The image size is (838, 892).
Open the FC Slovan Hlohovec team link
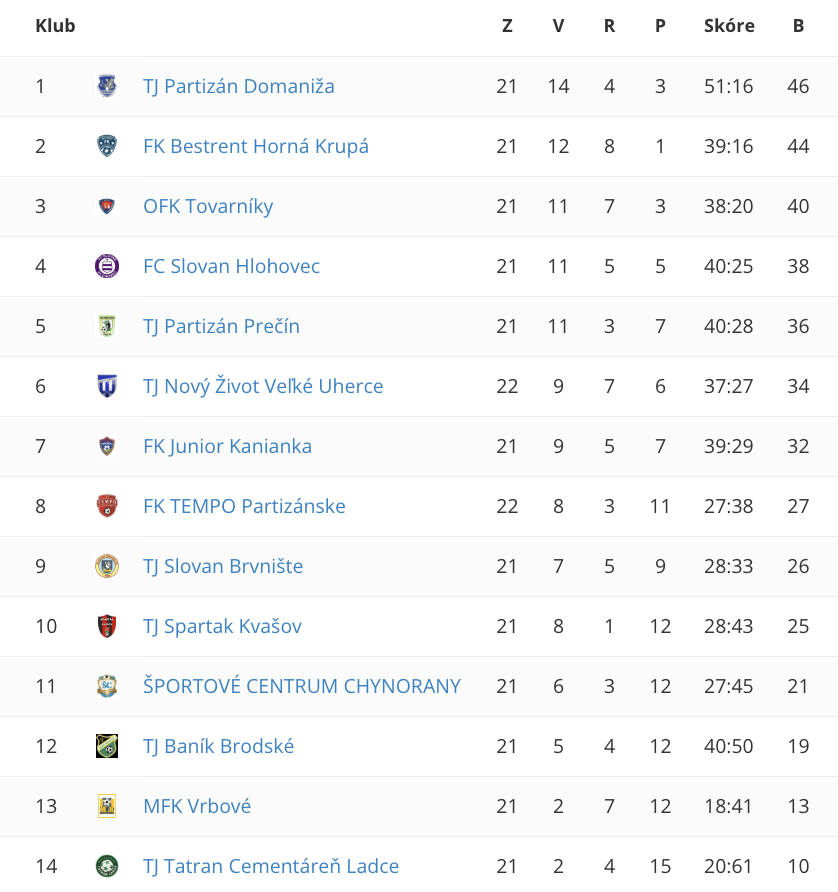(x=232, y=266)
